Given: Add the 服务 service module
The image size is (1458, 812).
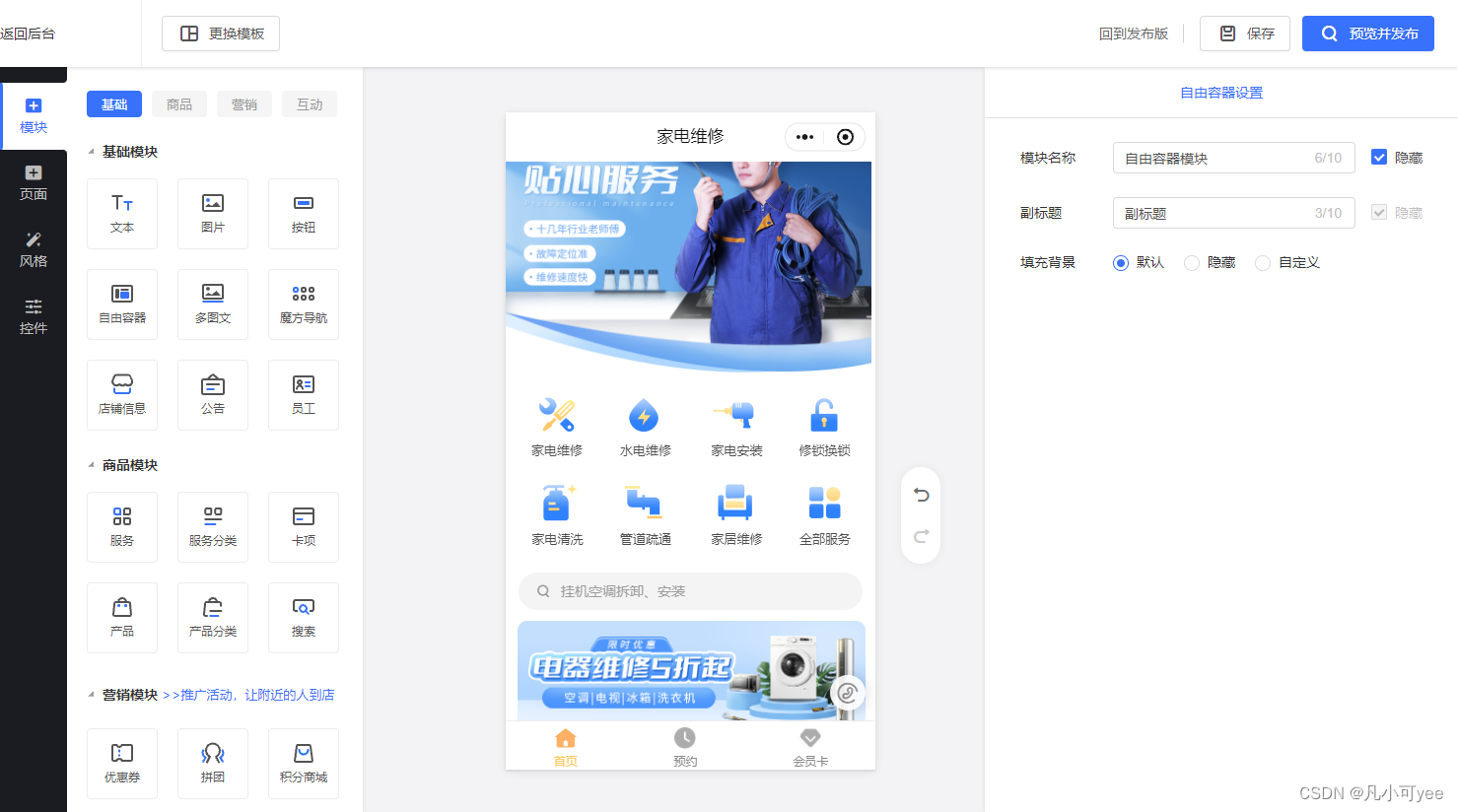Looking at the screenshot, I should click(x=122, y=527).
